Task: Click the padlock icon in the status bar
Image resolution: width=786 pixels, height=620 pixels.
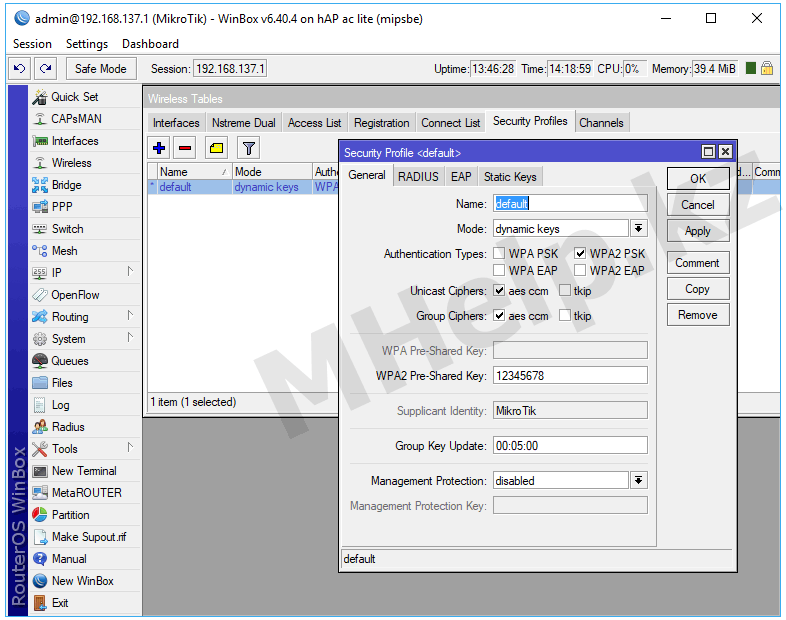Action: 766,68
